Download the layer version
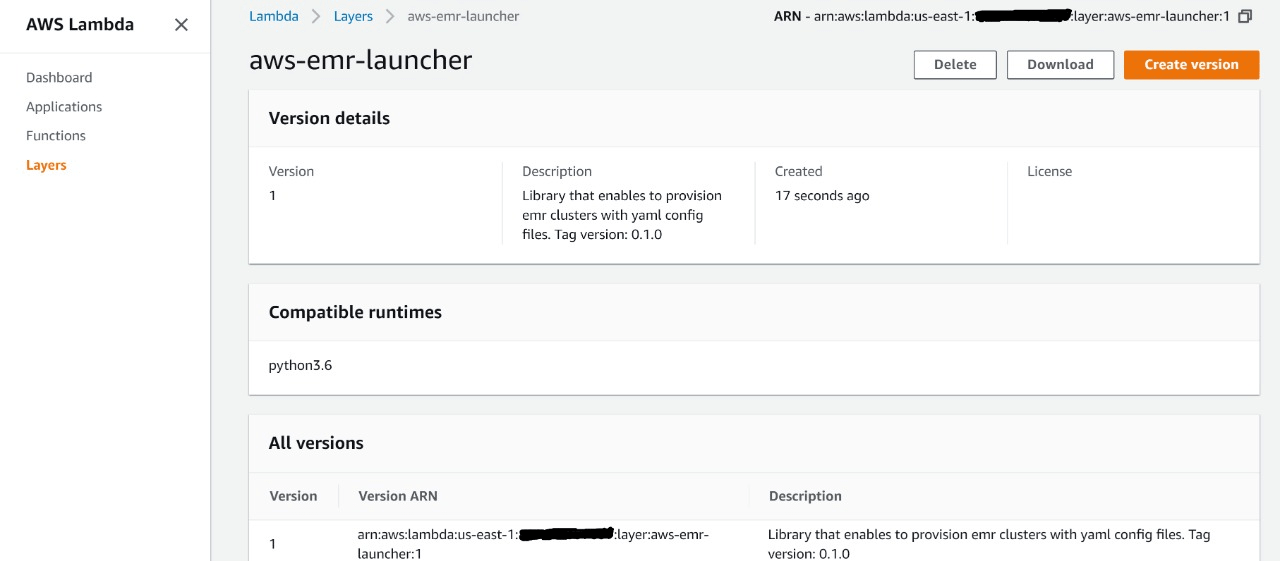The height and width of the screenshot is (561, 1280). tap(1060, 64)
